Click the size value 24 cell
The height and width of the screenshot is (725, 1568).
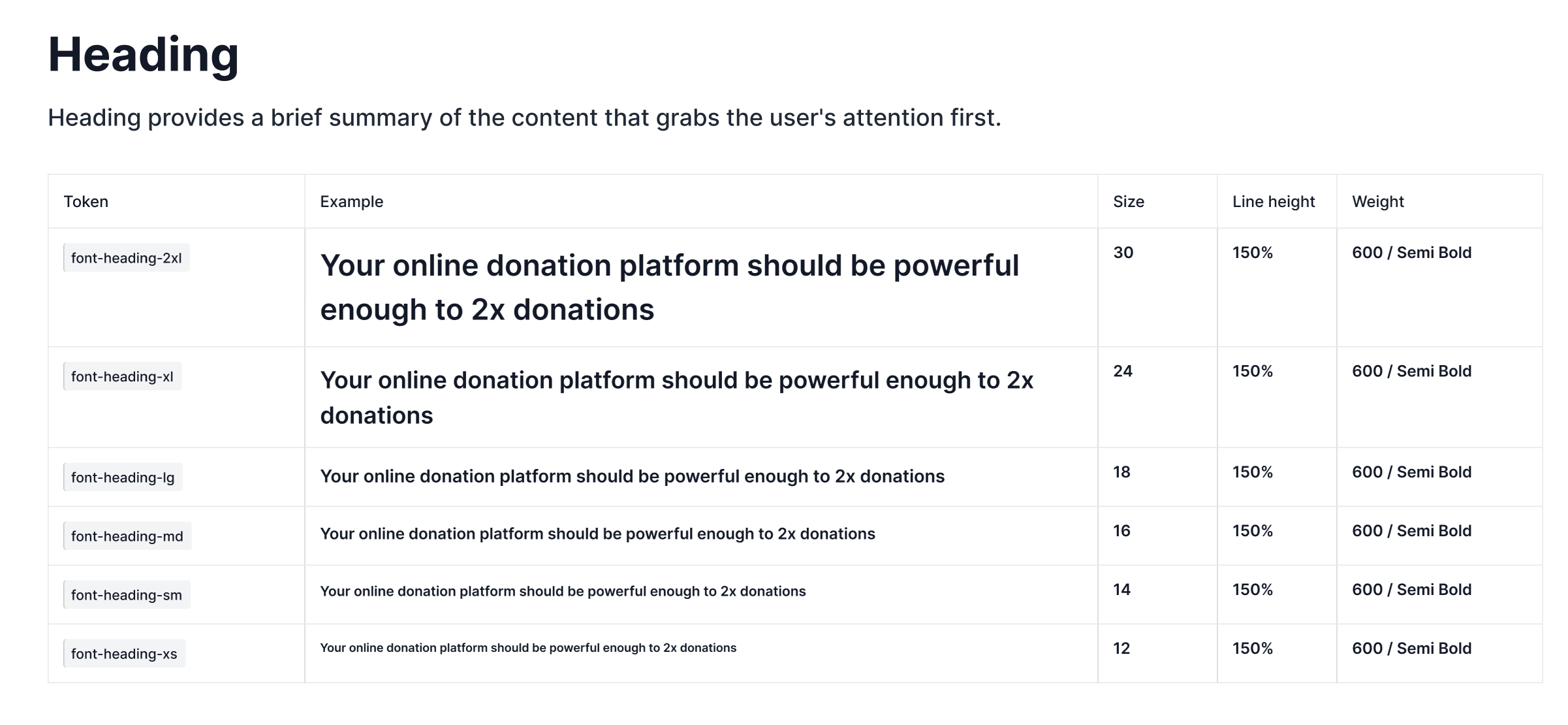click(1123, 372)
